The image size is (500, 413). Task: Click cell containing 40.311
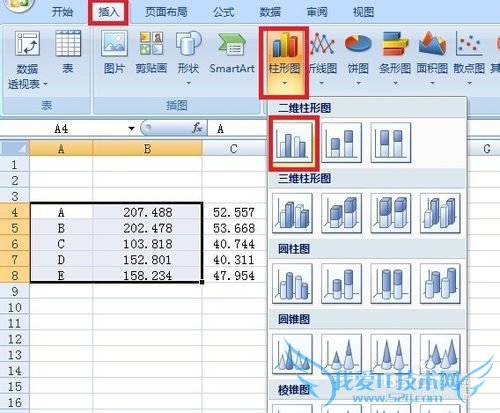tap(234, 260)
